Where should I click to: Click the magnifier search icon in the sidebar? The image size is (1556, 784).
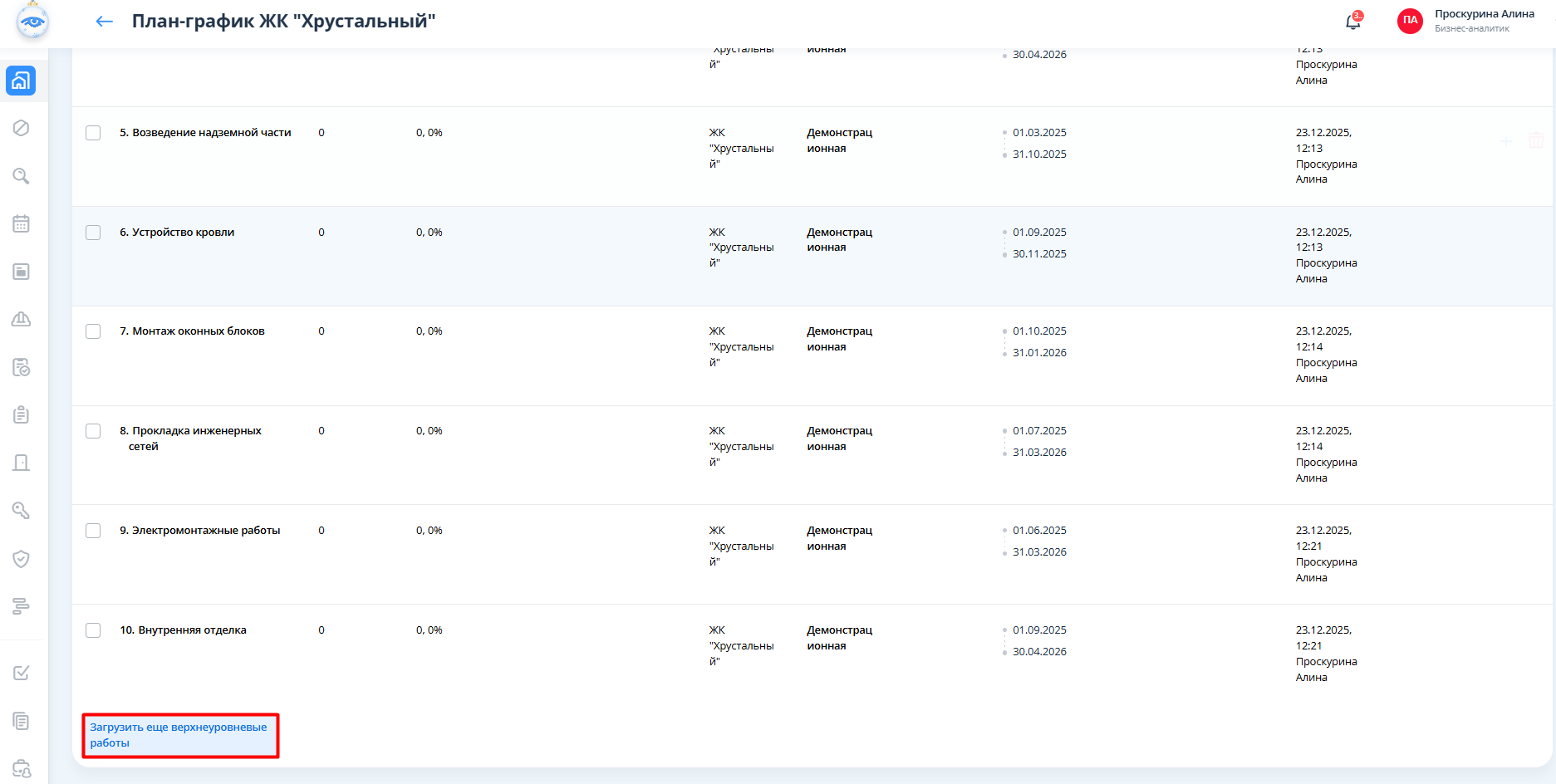[22, 176]
